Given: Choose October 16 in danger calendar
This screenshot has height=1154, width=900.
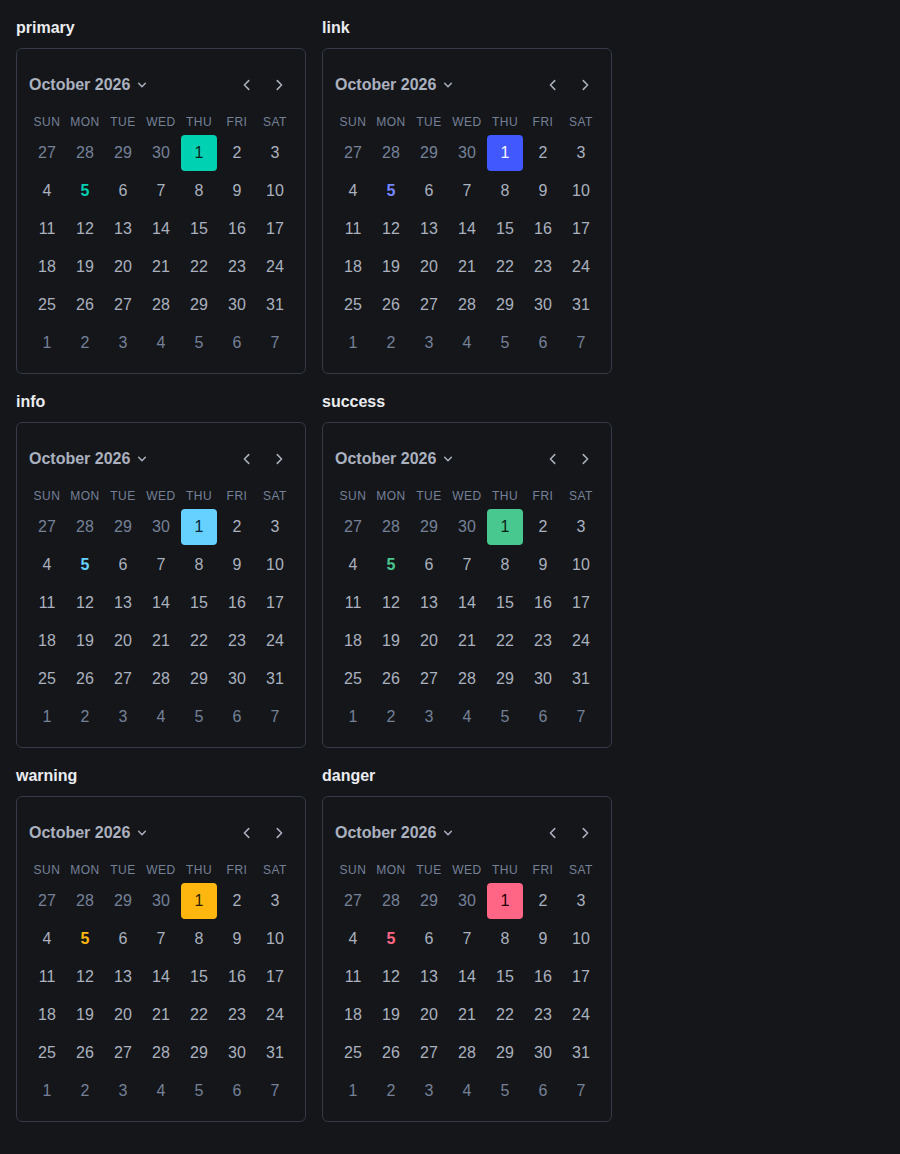Looking at the screenshot, I should [542, 976].
